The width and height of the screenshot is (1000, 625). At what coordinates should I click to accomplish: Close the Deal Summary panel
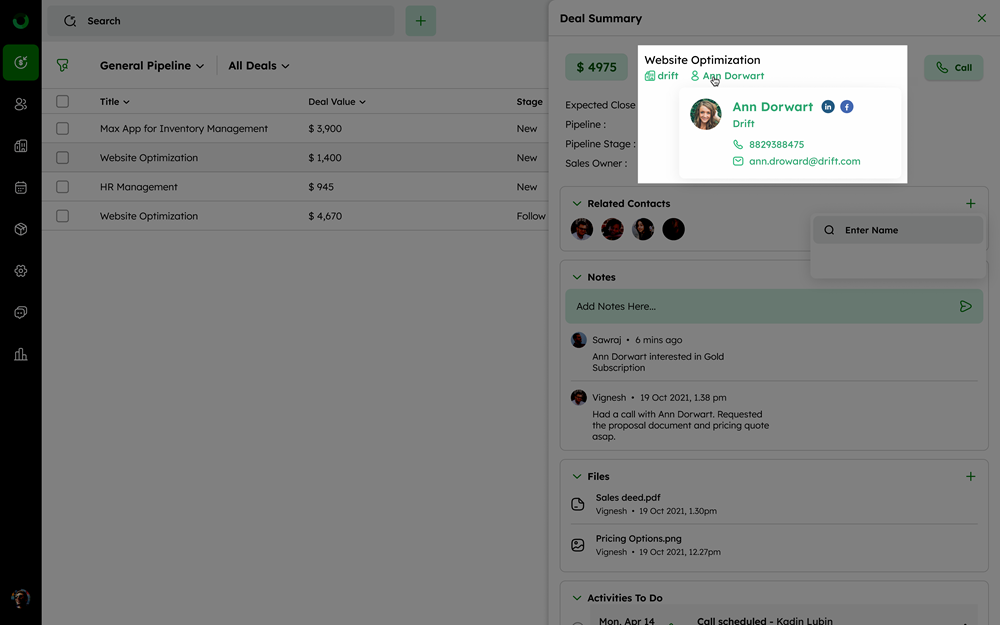click(982, 18)
